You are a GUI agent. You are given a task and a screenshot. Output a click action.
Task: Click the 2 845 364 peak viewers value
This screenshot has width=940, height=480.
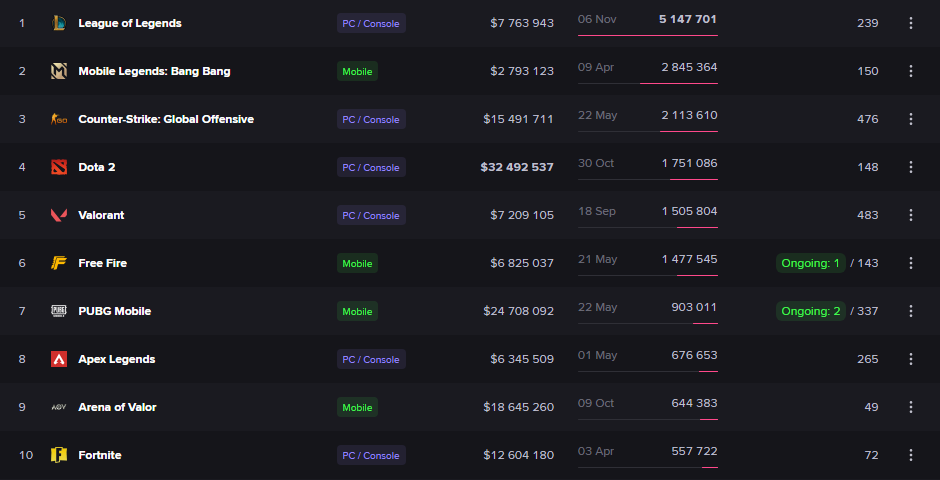click(689, 67)
